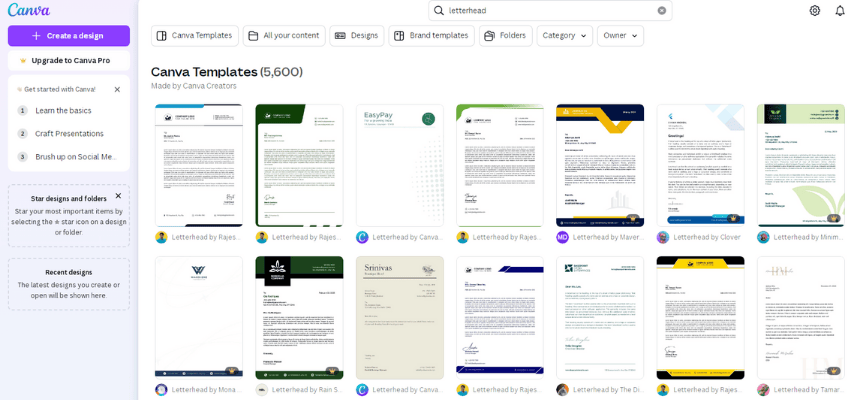Expand the Owner dropdown
The width and height of the screenshot is (848, 400).
pos(620,36)
